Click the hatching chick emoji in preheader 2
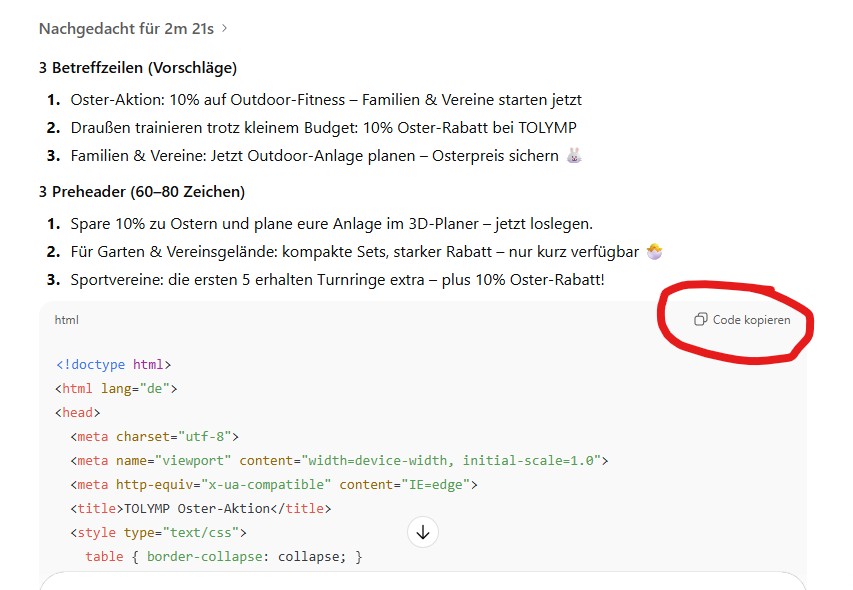This screenshot has width=853, height=590. (654, 252)
